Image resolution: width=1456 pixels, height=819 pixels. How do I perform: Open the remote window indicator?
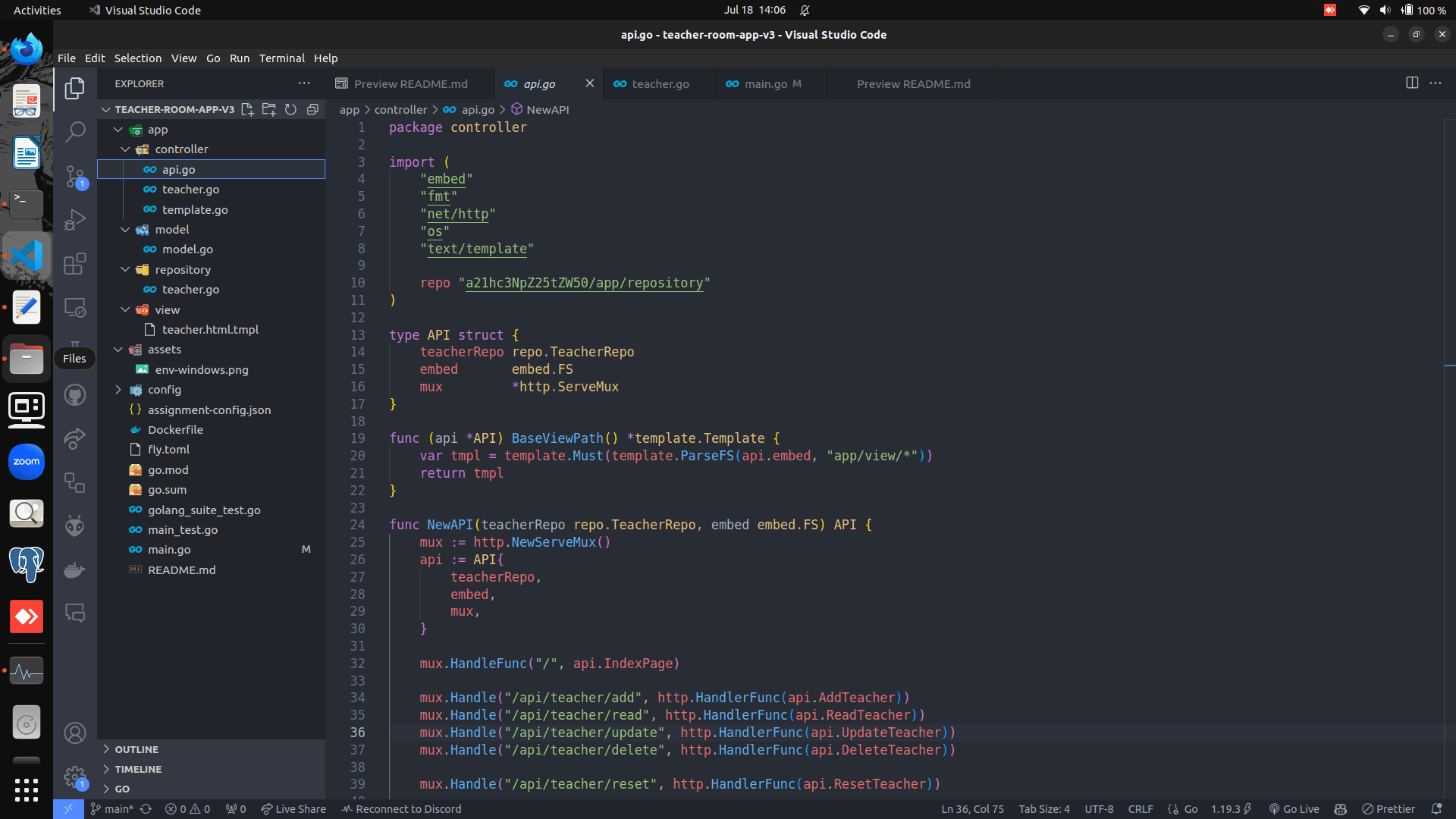68,809
